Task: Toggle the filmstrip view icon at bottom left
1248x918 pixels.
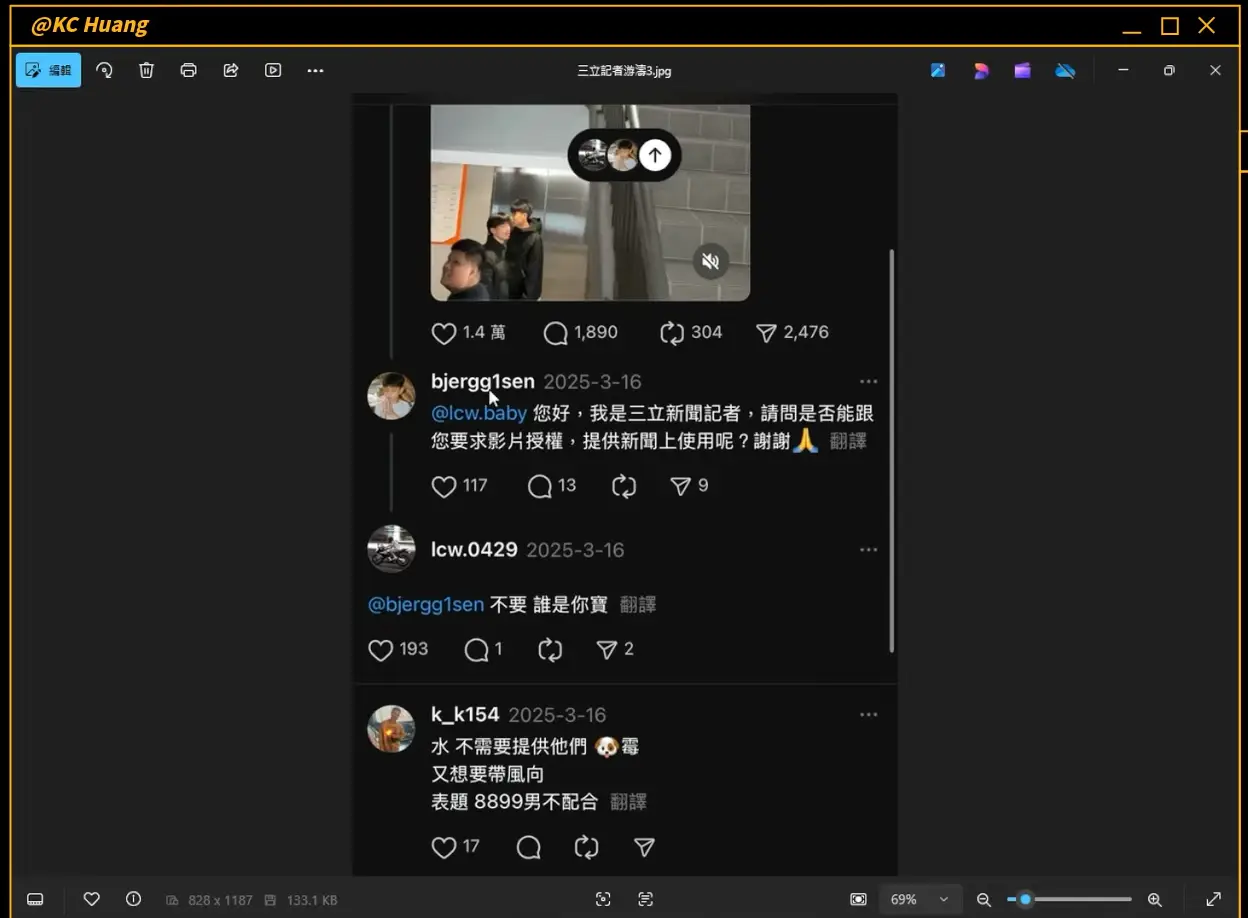Action: (x=35, y=899)
